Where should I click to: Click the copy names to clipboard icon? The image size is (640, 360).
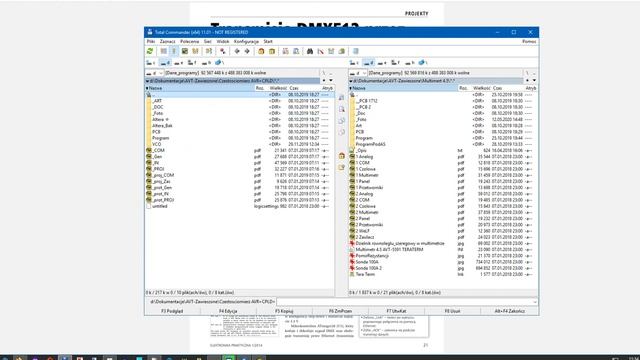tap(342, 51)
